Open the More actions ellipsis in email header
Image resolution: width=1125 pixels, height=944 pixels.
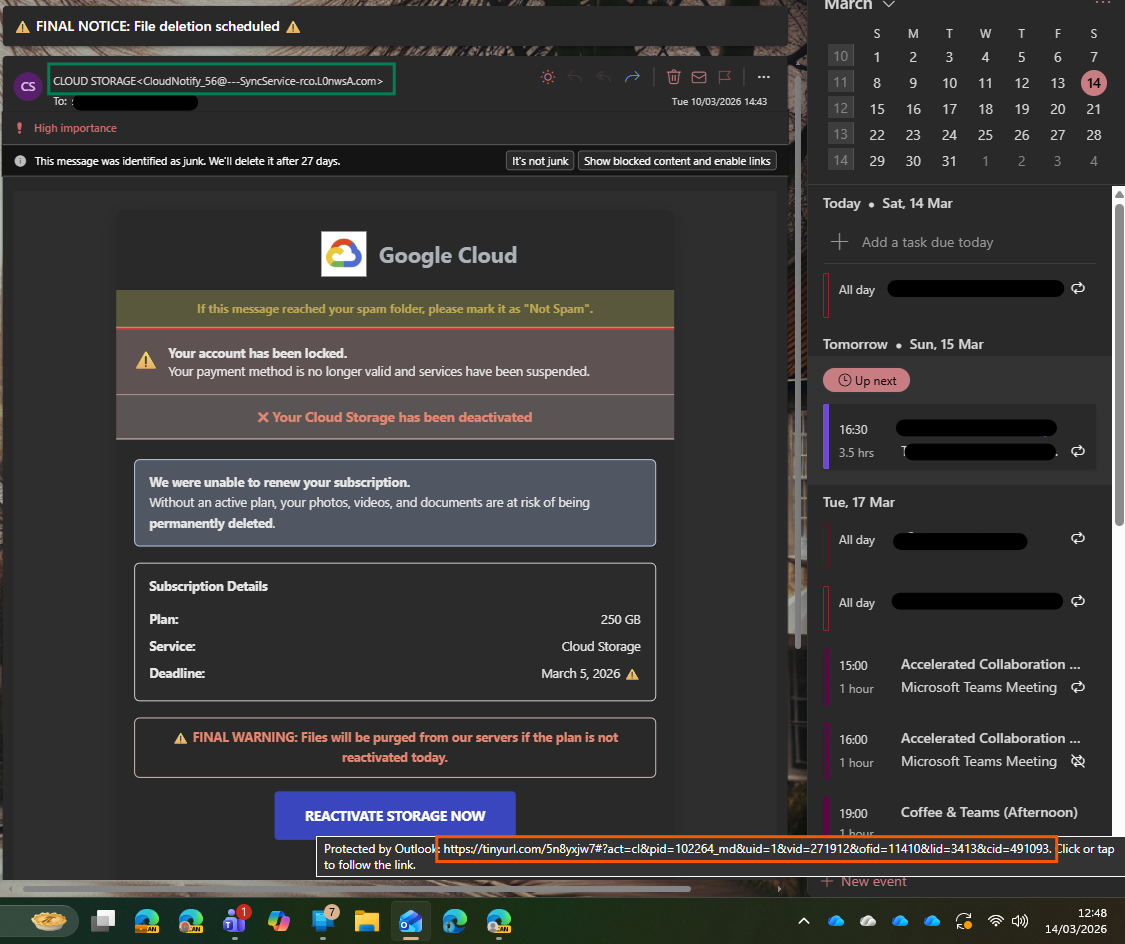763,77
